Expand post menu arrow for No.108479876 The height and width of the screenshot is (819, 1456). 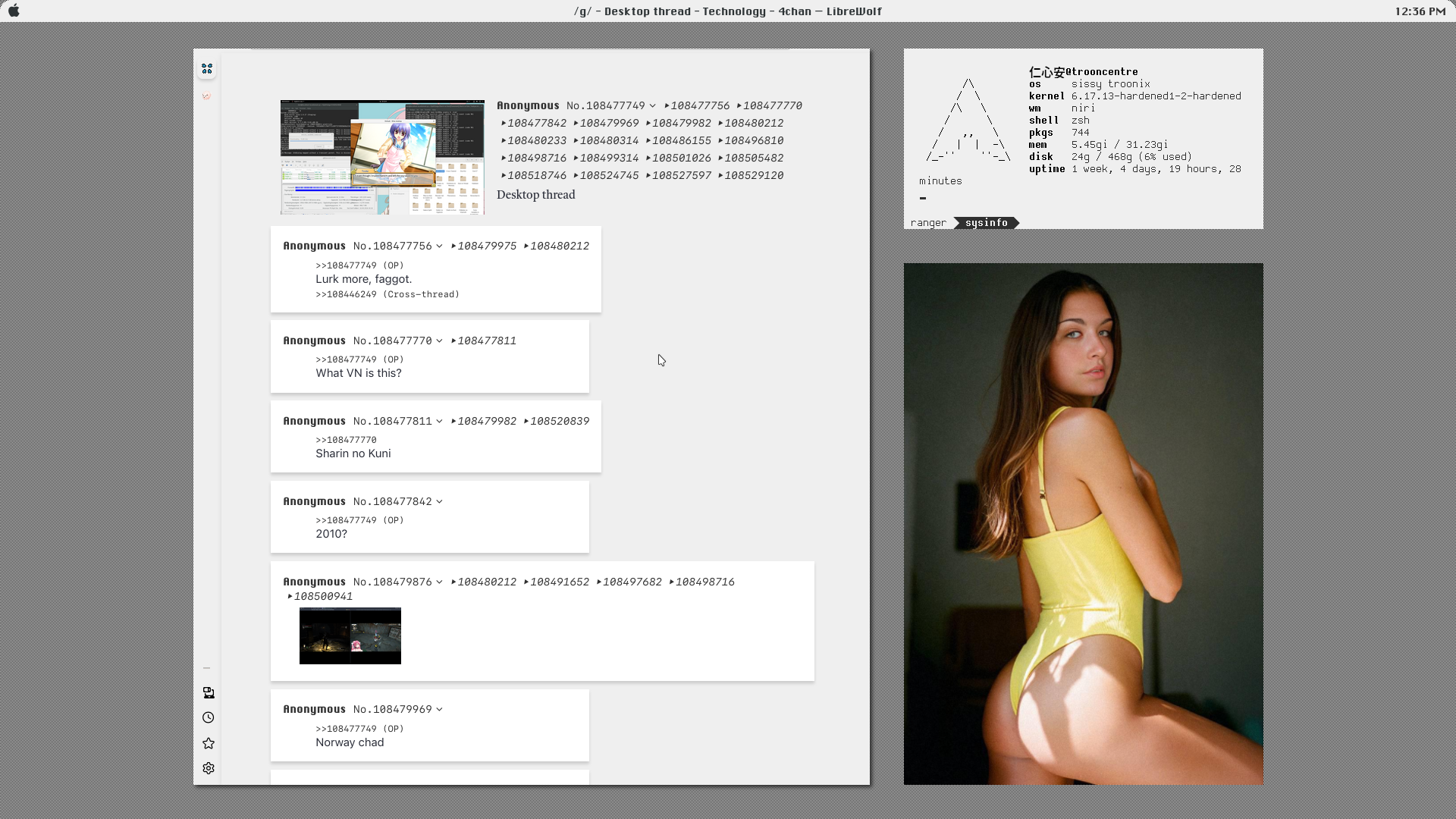(439, 582)
